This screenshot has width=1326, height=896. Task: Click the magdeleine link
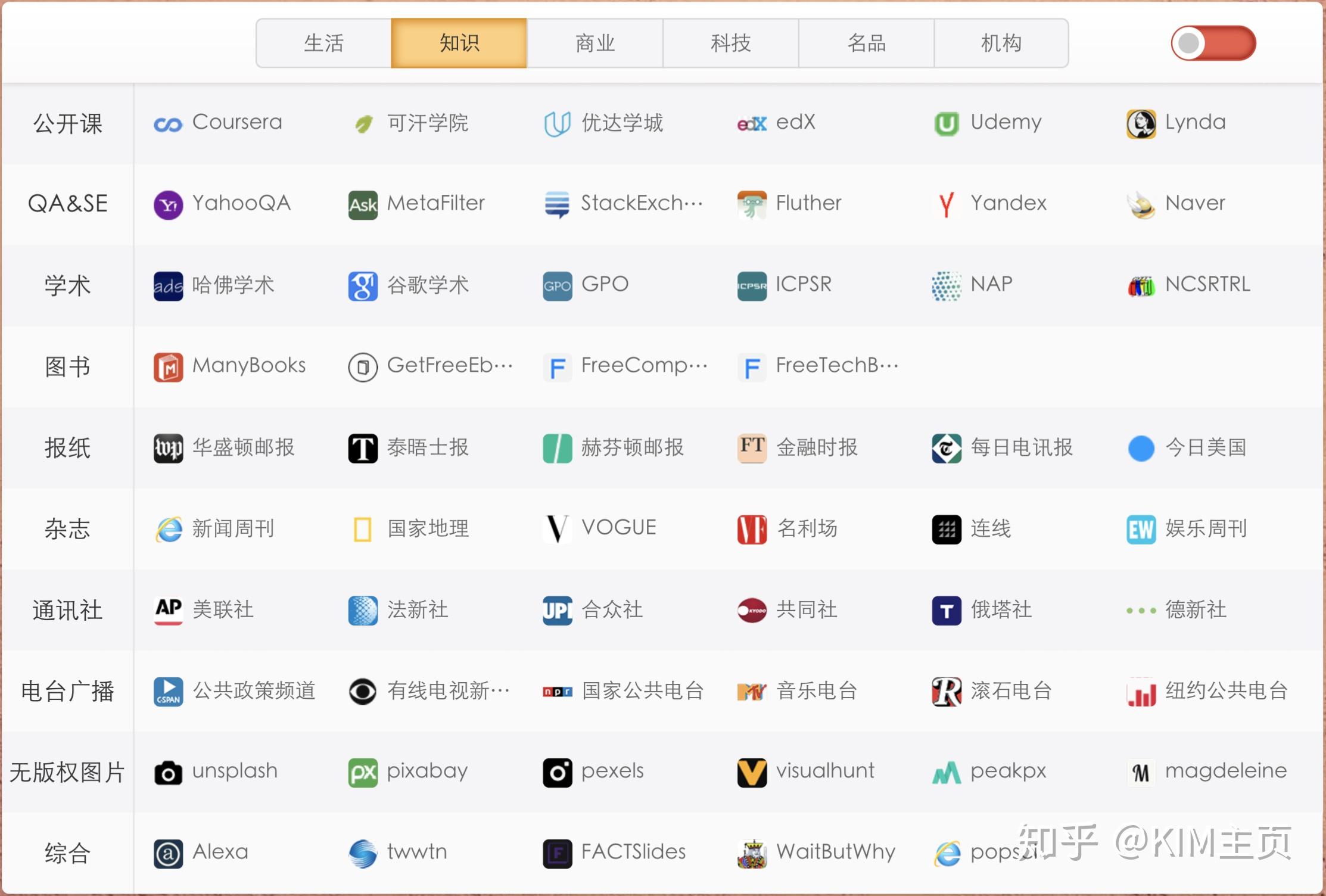(1207, 772)
